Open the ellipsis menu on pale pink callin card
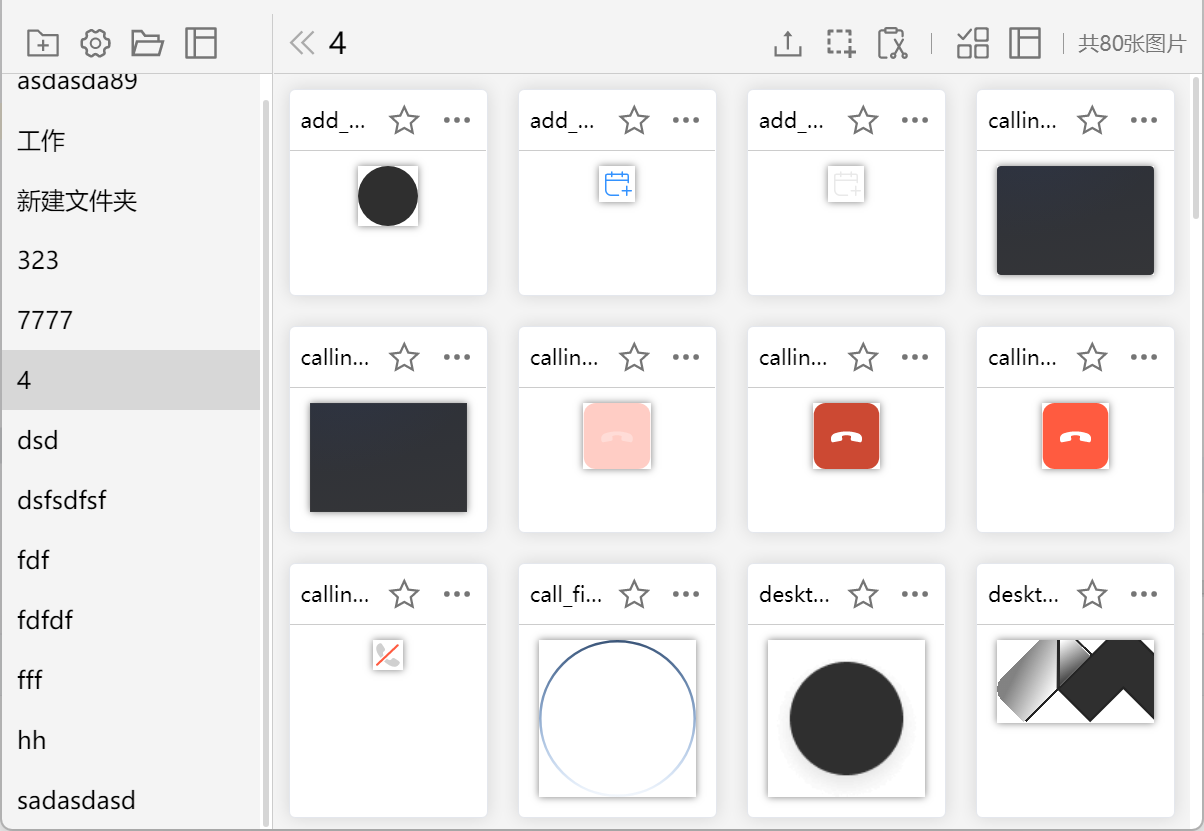The height and width of the screenshot is (831, 1204). 686,357
